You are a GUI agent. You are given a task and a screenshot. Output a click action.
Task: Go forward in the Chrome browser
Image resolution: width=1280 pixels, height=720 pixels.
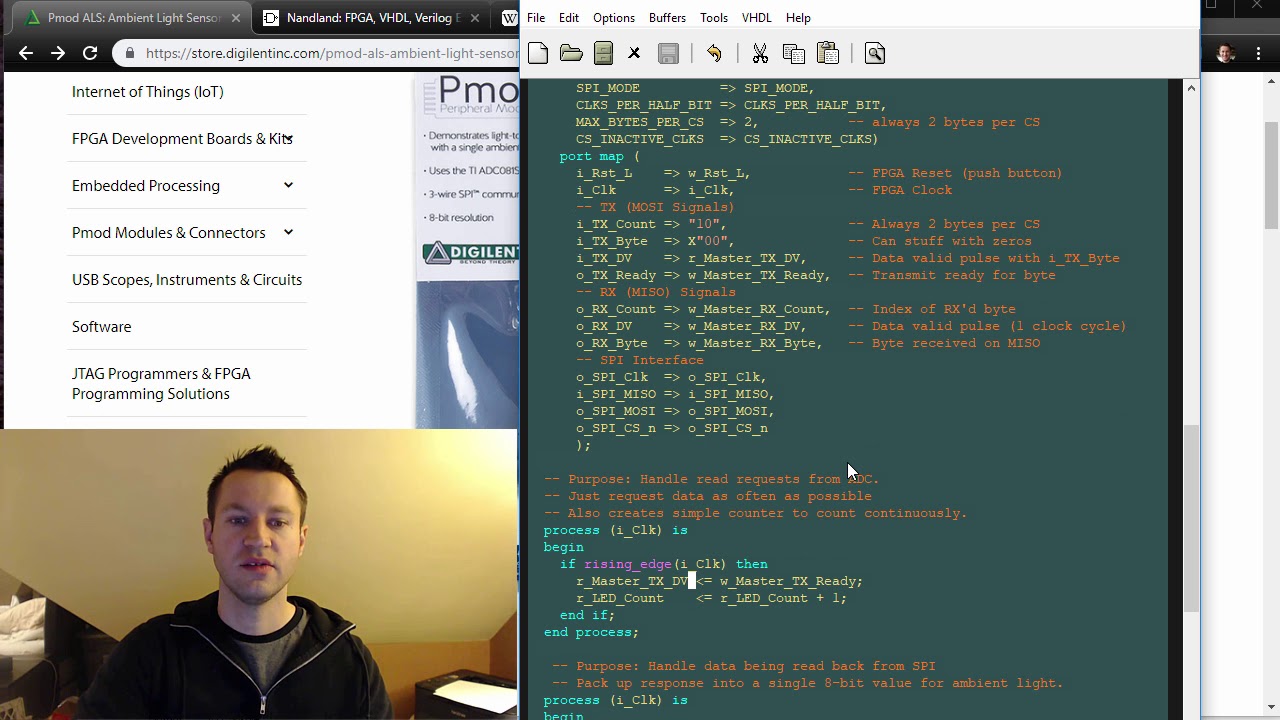tap(58, 53)
